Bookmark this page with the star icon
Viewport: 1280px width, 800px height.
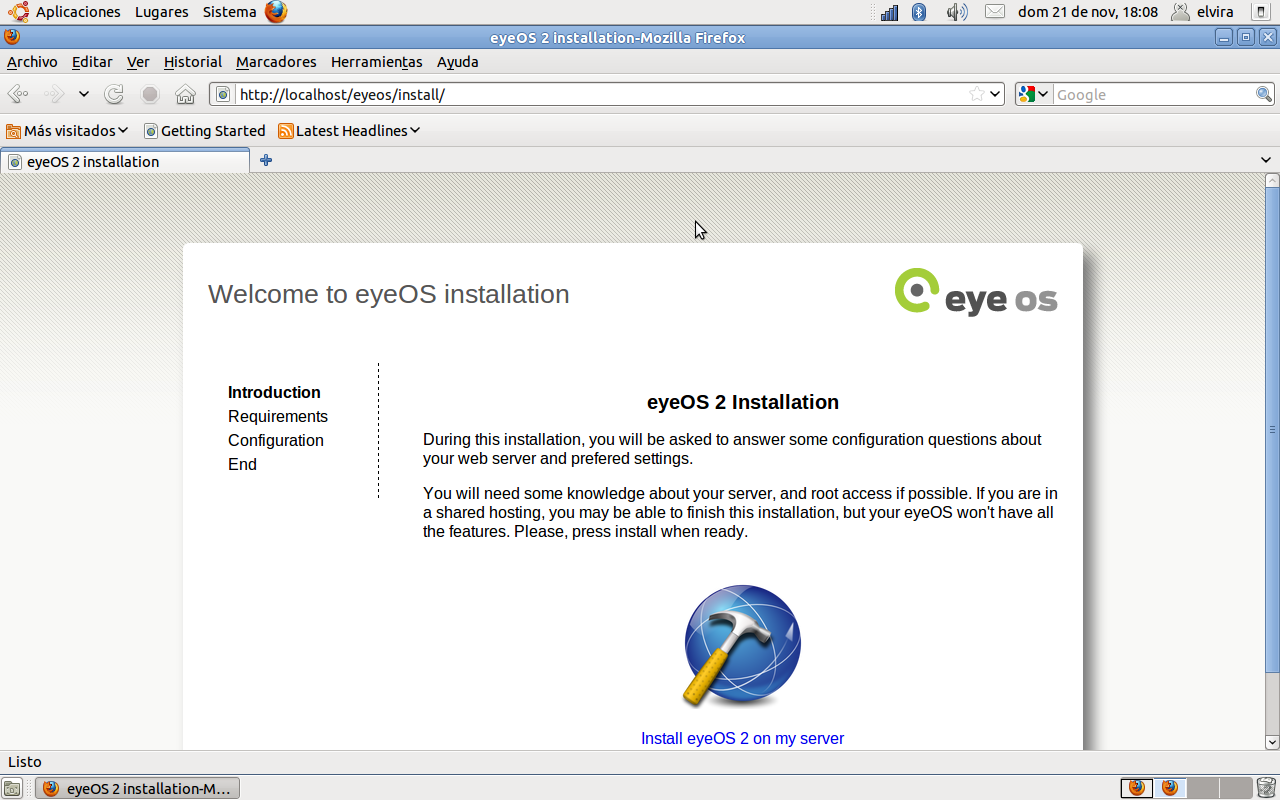pyautogui.click(x=977, y=94)
